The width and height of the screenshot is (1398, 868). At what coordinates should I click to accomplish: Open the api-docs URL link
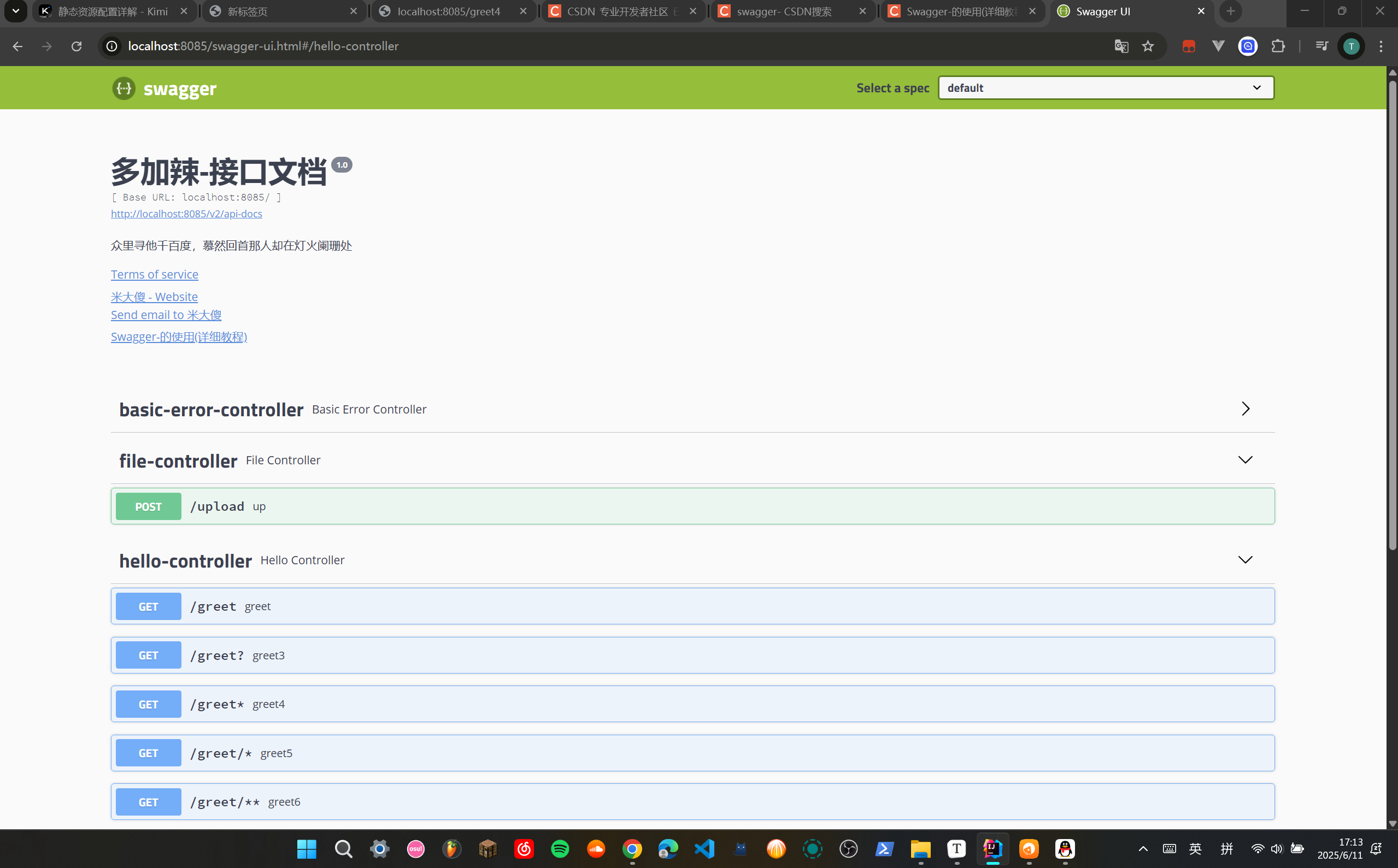point(186,214)
